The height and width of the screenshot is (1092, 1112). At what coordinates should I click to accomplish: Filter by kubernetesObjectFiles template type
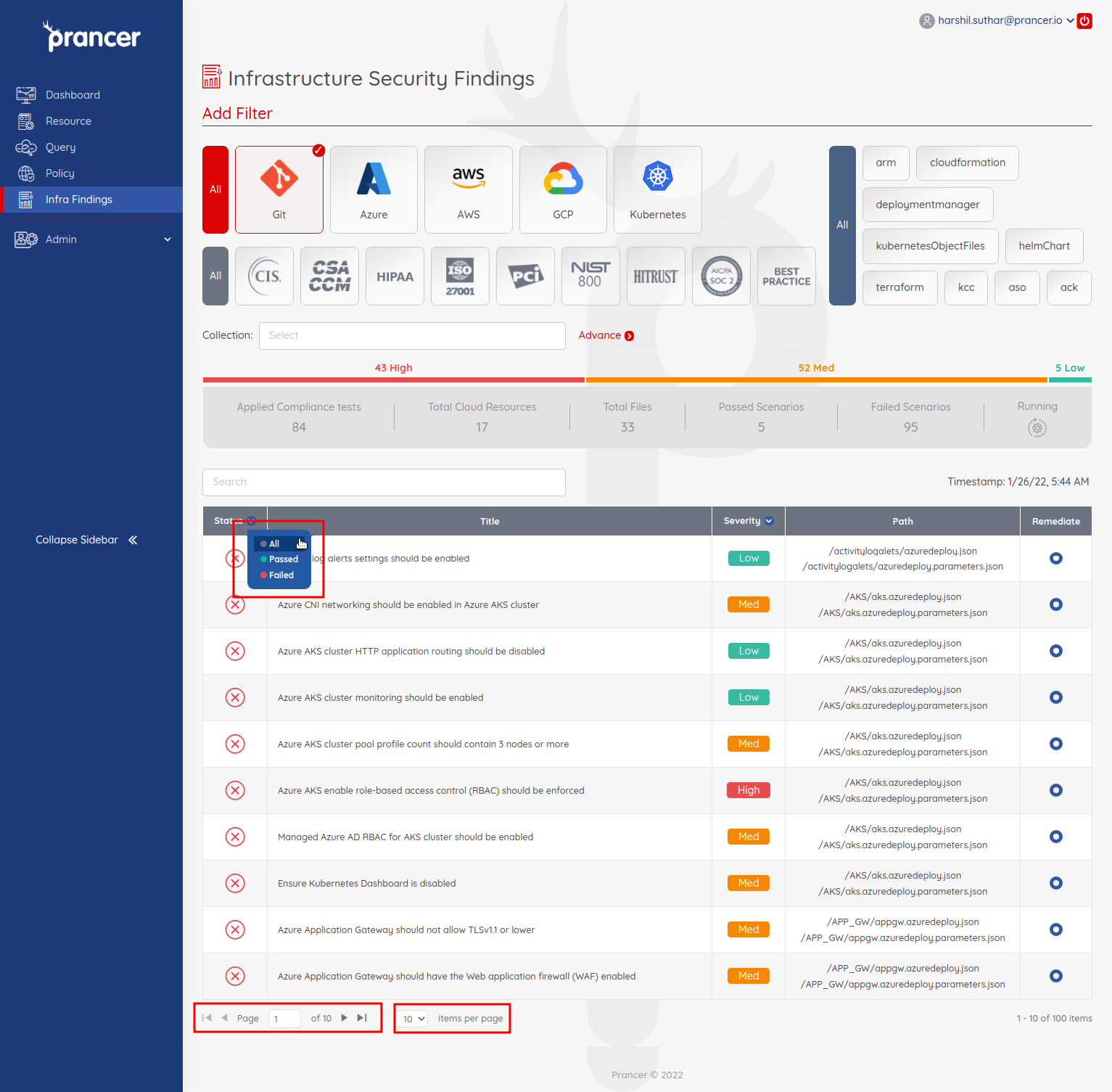coord(931,247)
